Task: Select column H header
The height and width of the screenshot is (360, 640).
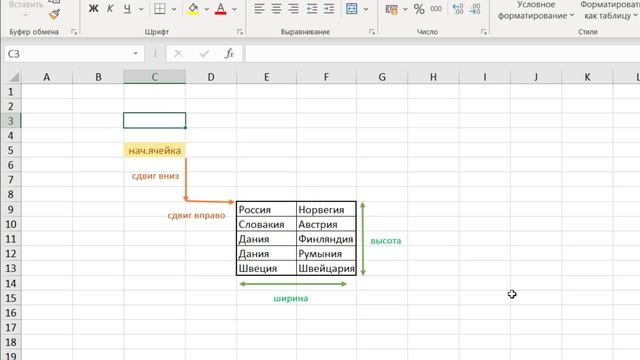Action: pyautogui.click(x=433, y=77)
